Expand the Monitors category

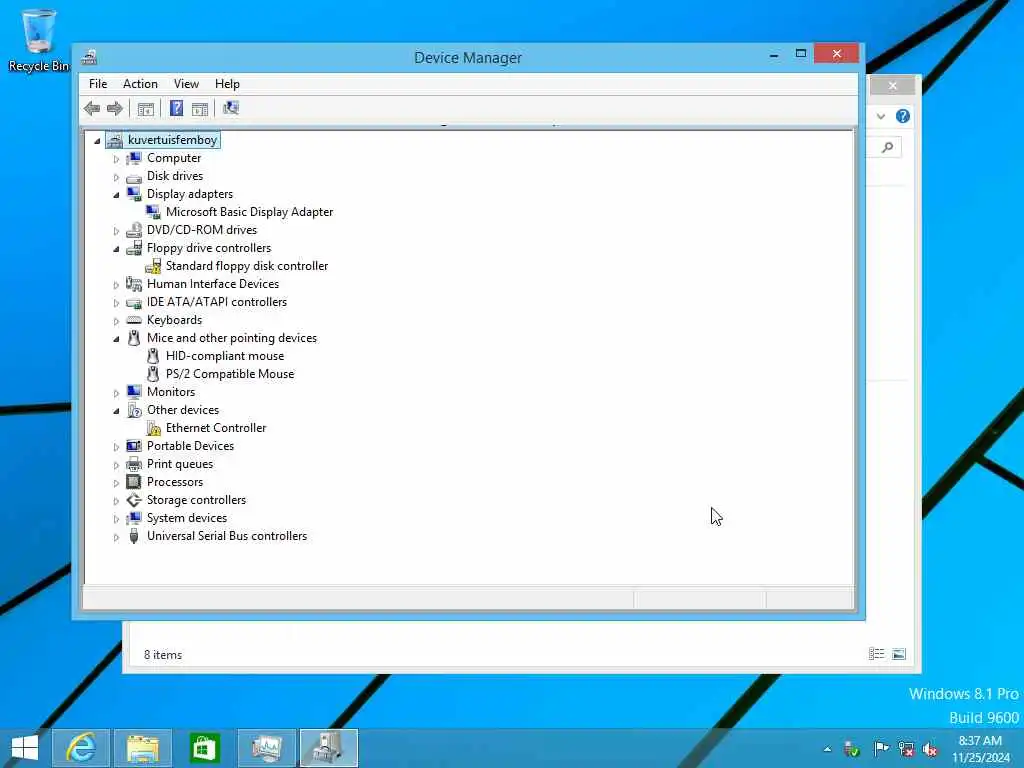[x=116, y=393]
